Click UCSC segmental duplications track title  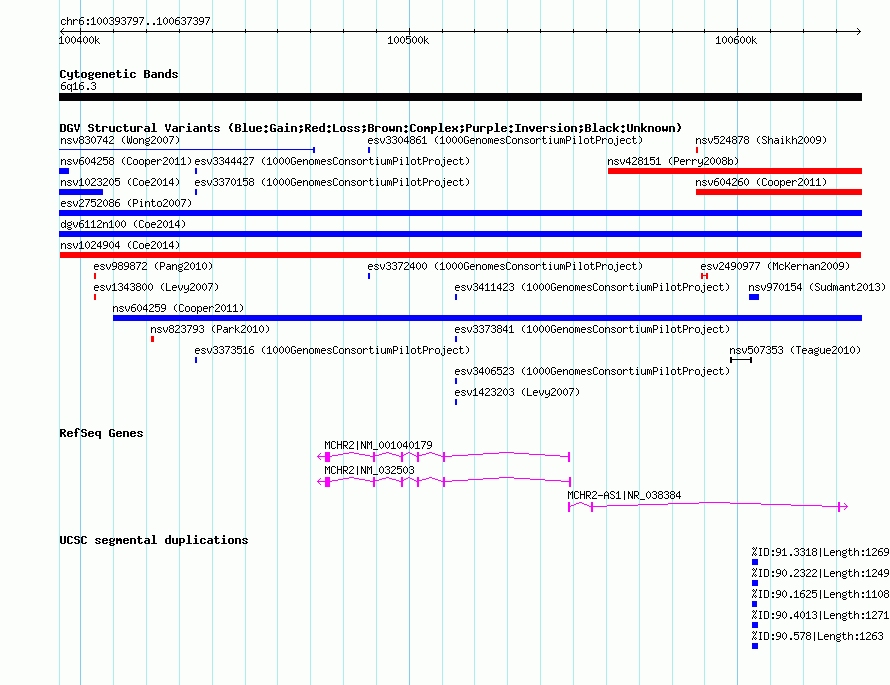[x=154, y=540]
